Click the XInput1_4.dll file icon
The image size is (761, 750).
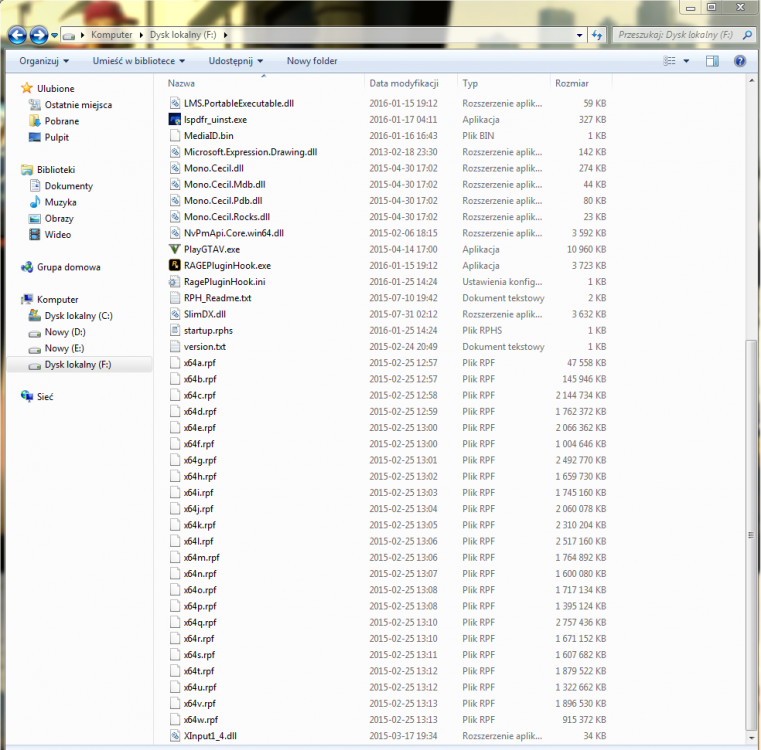pyautogui.click(x=175, y=736)
